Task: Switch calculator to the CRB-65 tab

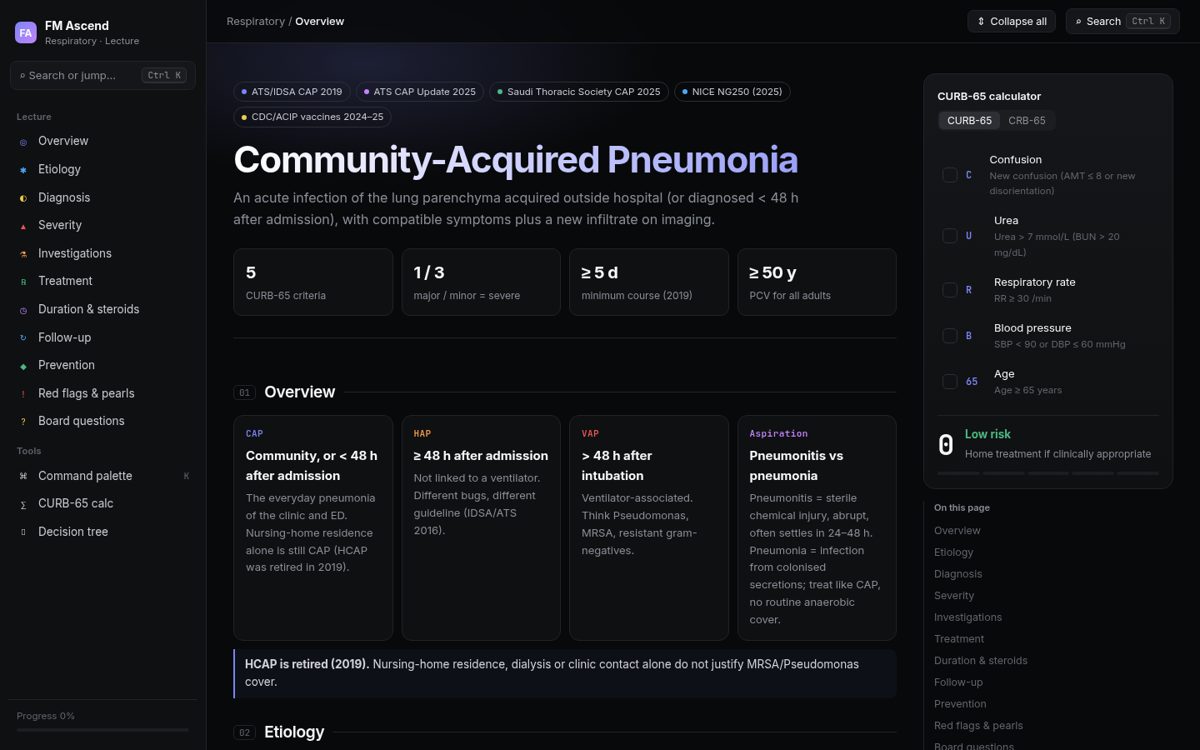Action: tap(1027, 121)
